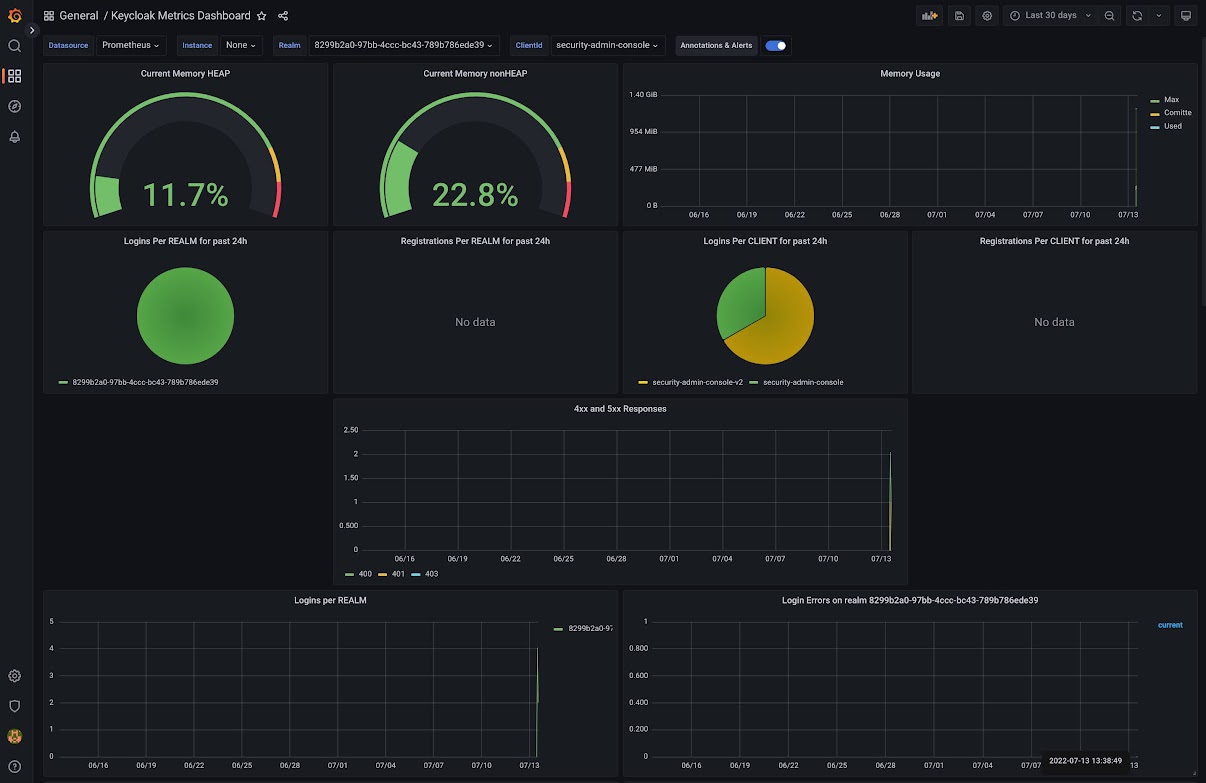Open the Prometheus datasource dropdown

(131, 45)
